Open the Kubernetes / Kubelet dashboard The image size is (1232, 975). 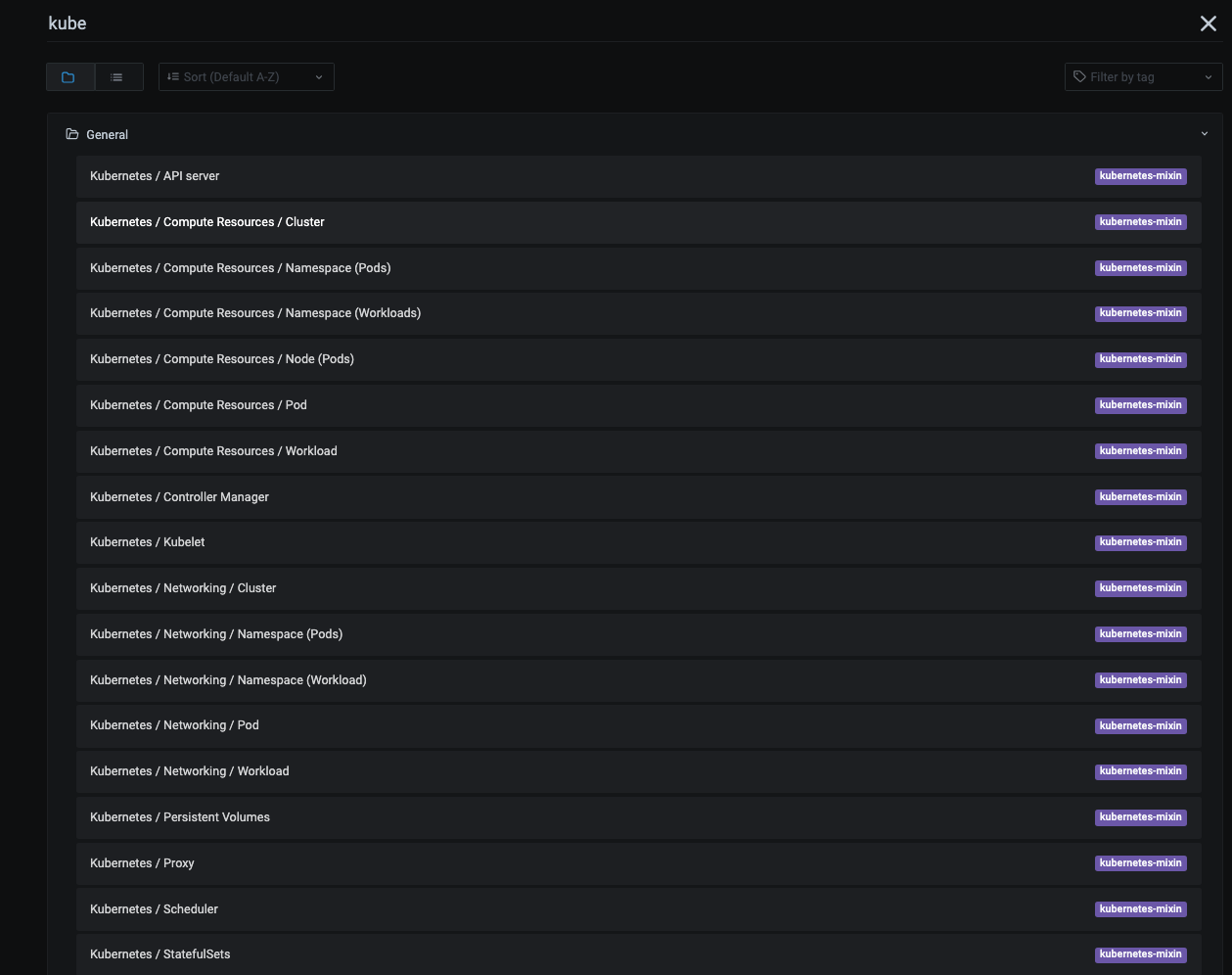(148, 542)
